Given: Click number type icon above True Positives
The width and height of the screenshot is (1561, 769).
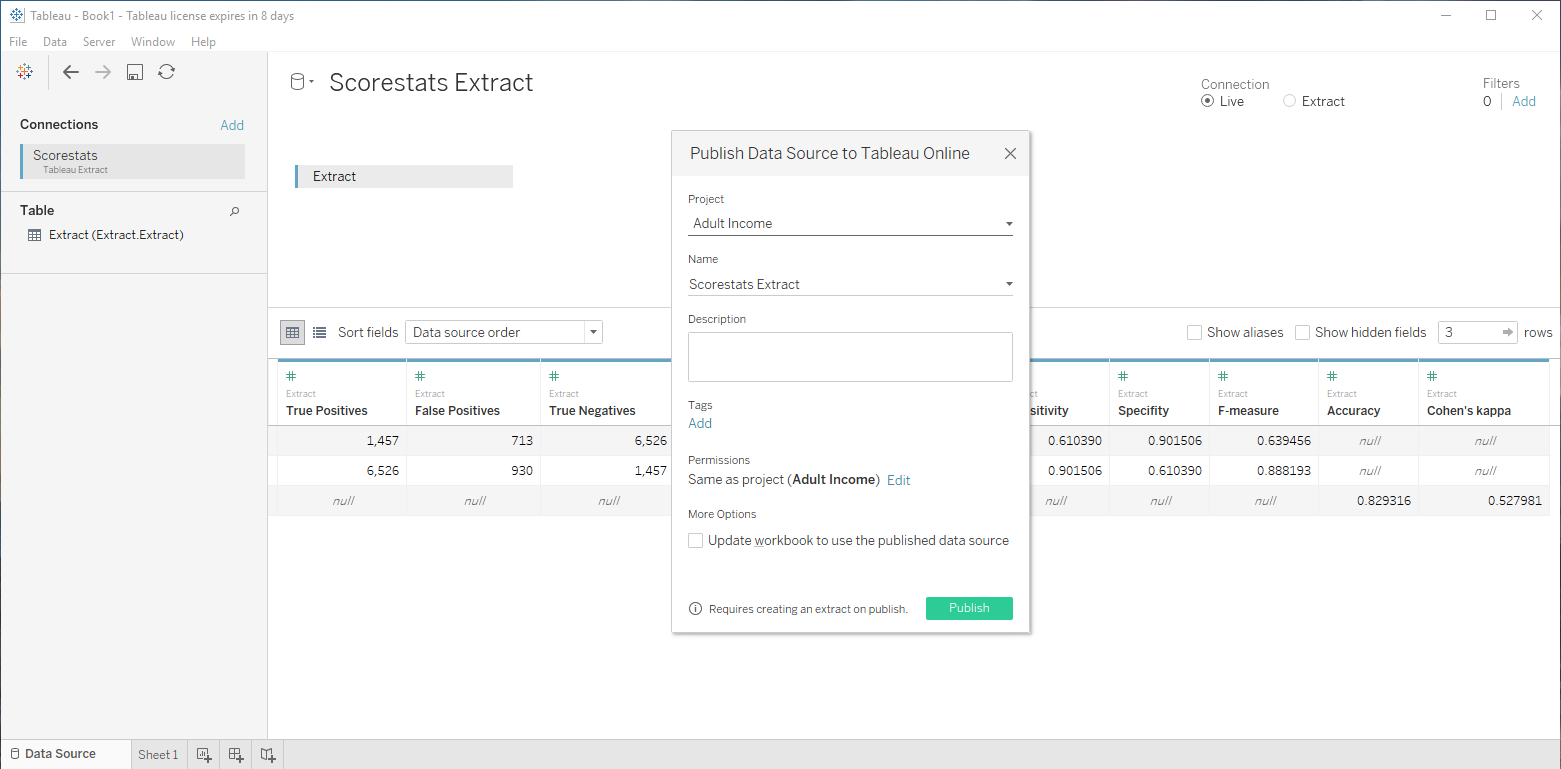Looking at the screenshot, I should coord(292,376).
